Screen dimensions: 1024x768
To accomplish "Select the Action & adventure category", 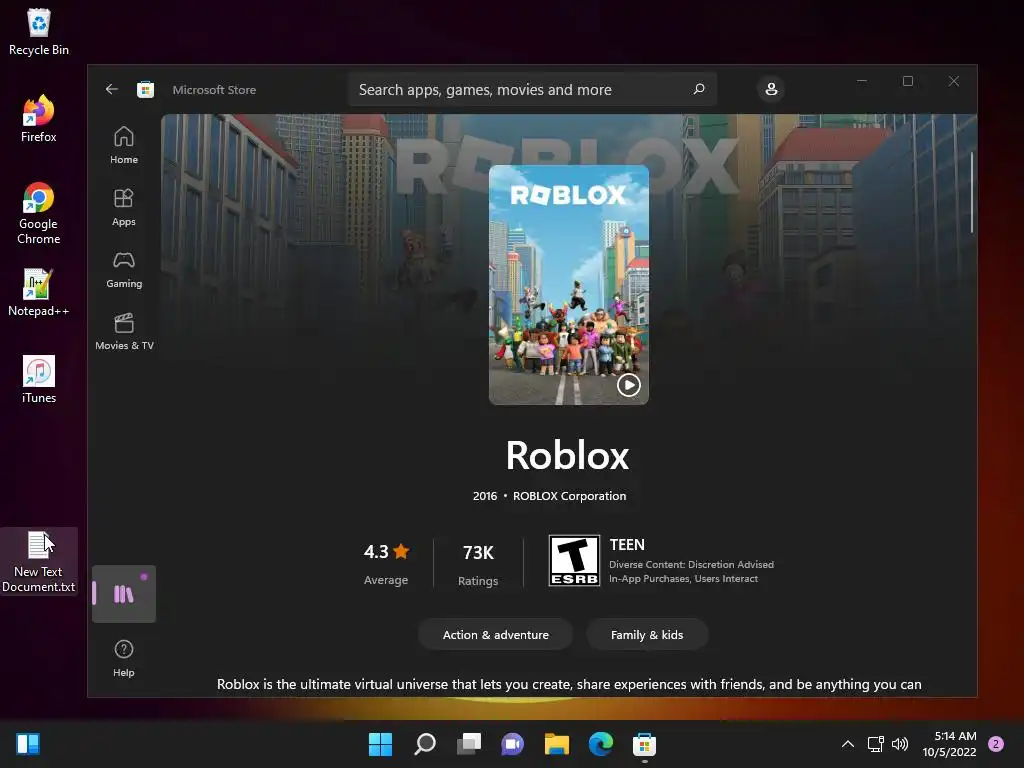I will pyautogui.click(x=496, y=635).
